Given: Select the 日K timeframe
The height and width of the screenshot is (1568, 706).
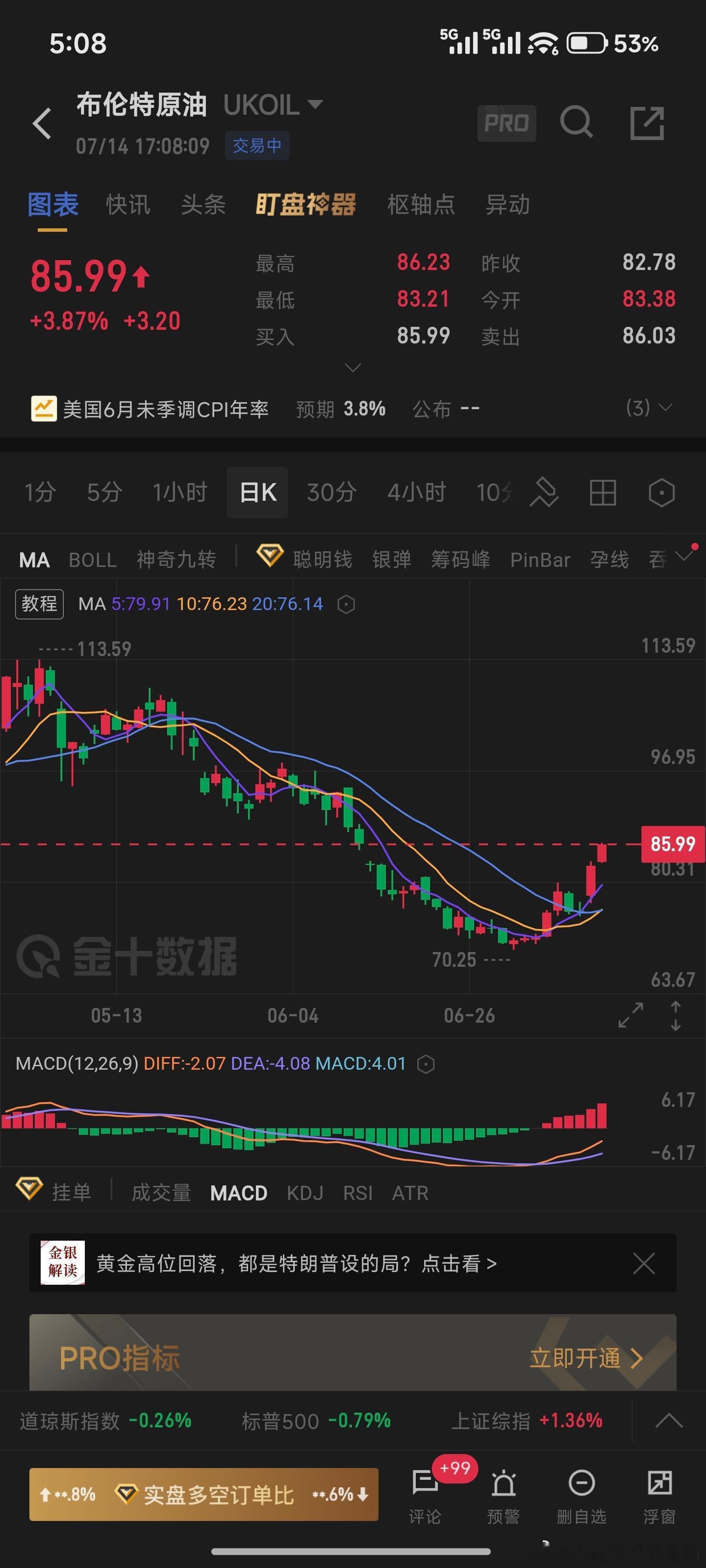Looking at the screenshot, I should 258,492.
